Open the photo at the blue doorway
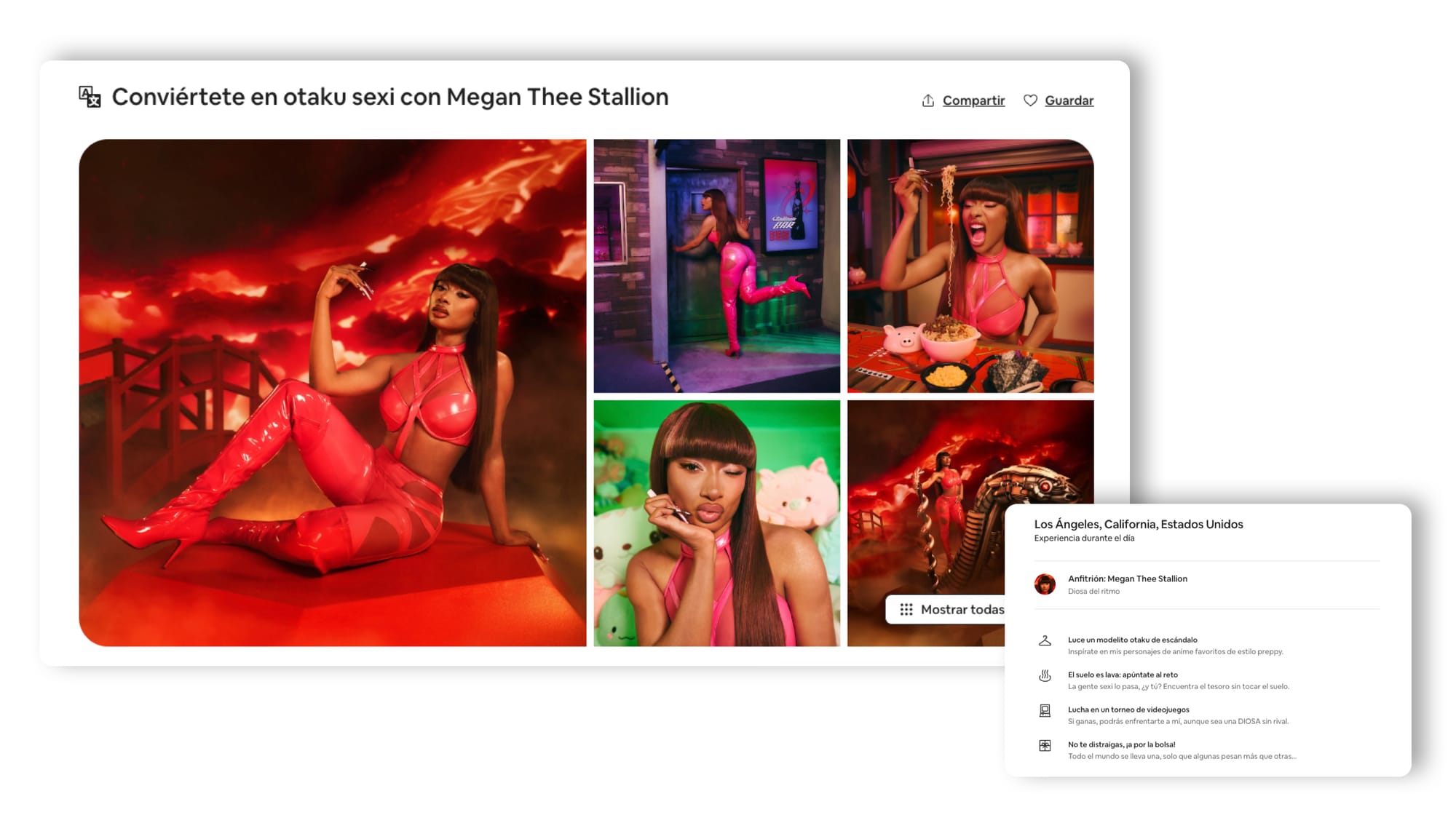 coord(716,266)
